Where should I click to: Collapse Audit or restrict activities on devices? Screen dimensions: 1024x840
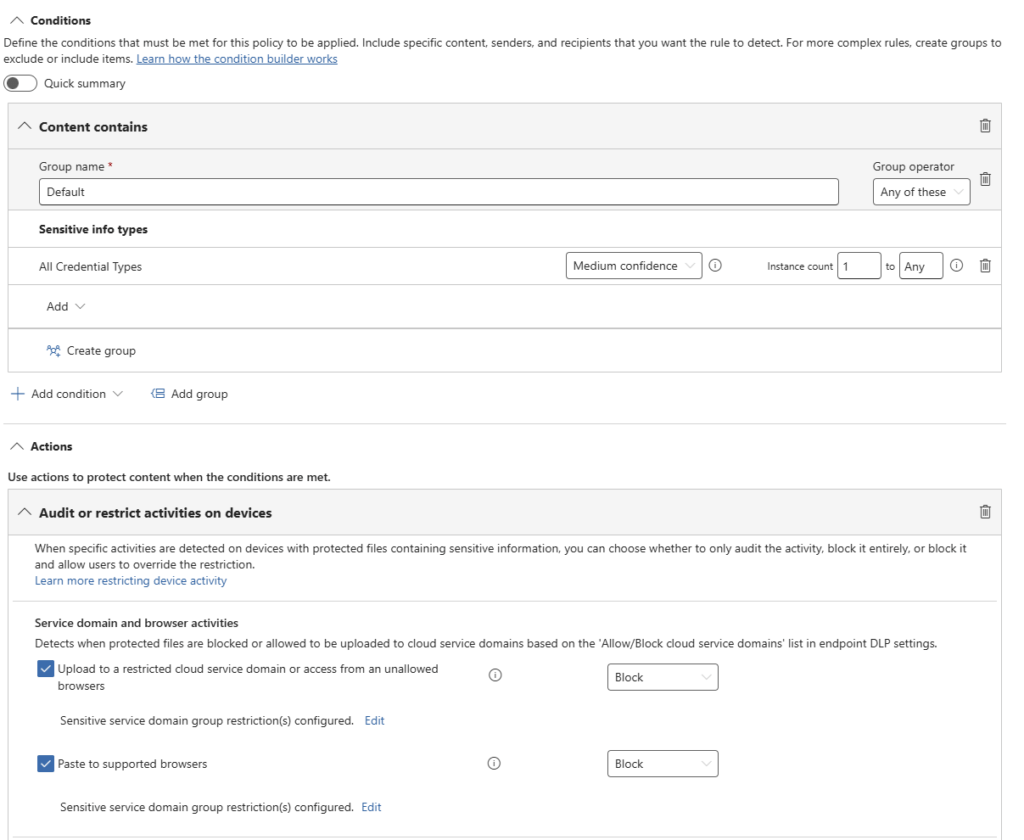pos(24,512)
